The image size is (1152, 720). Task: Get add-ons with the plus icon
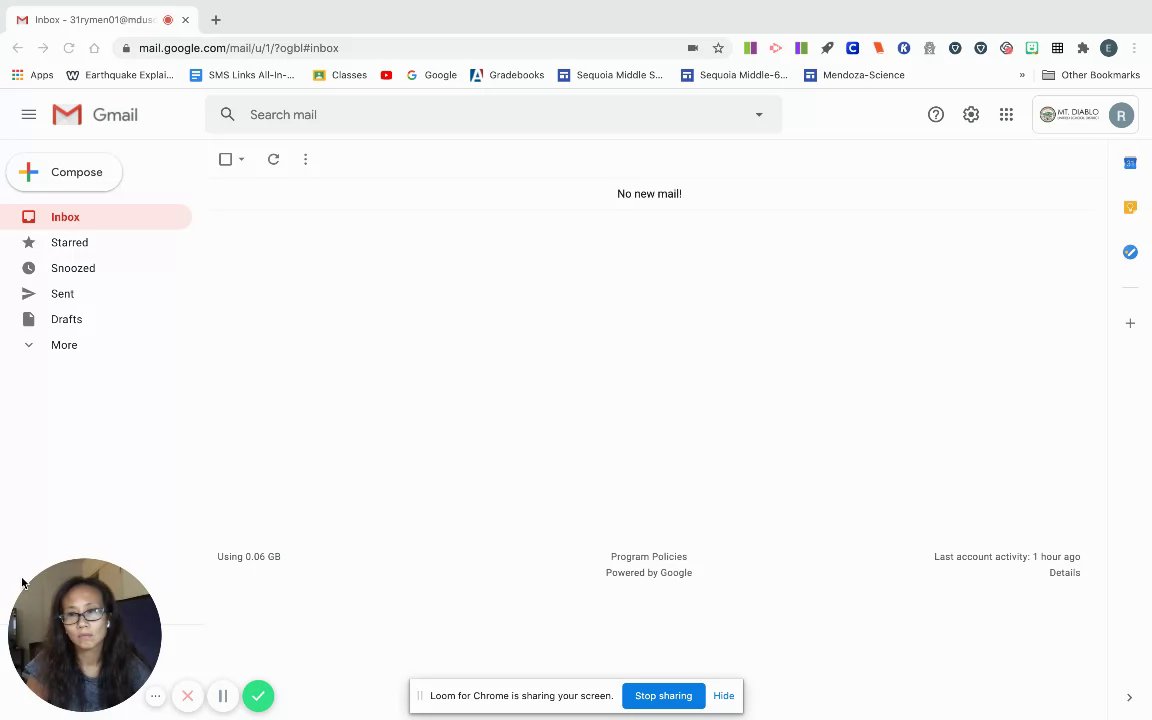[x=1130, y=323]
